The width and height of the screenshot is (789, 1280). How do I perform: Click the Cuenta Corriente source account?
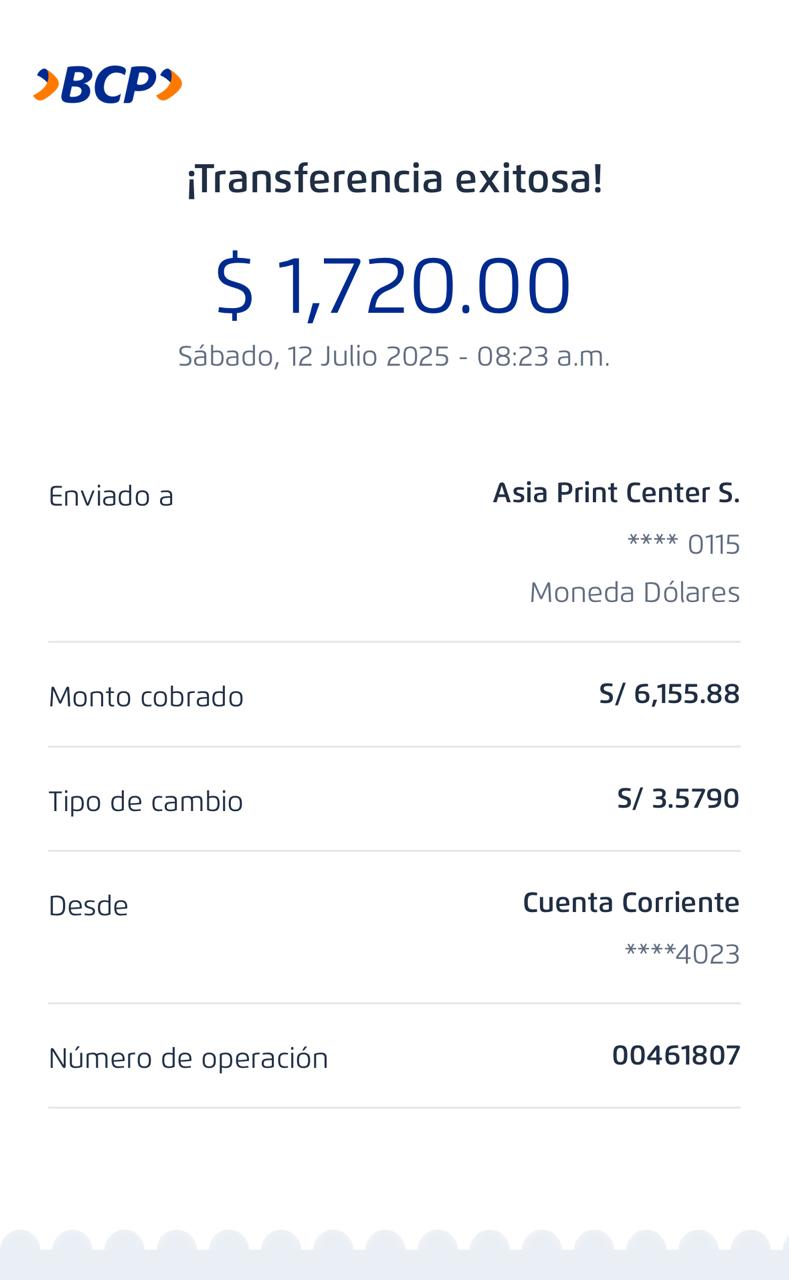[631, 903]
